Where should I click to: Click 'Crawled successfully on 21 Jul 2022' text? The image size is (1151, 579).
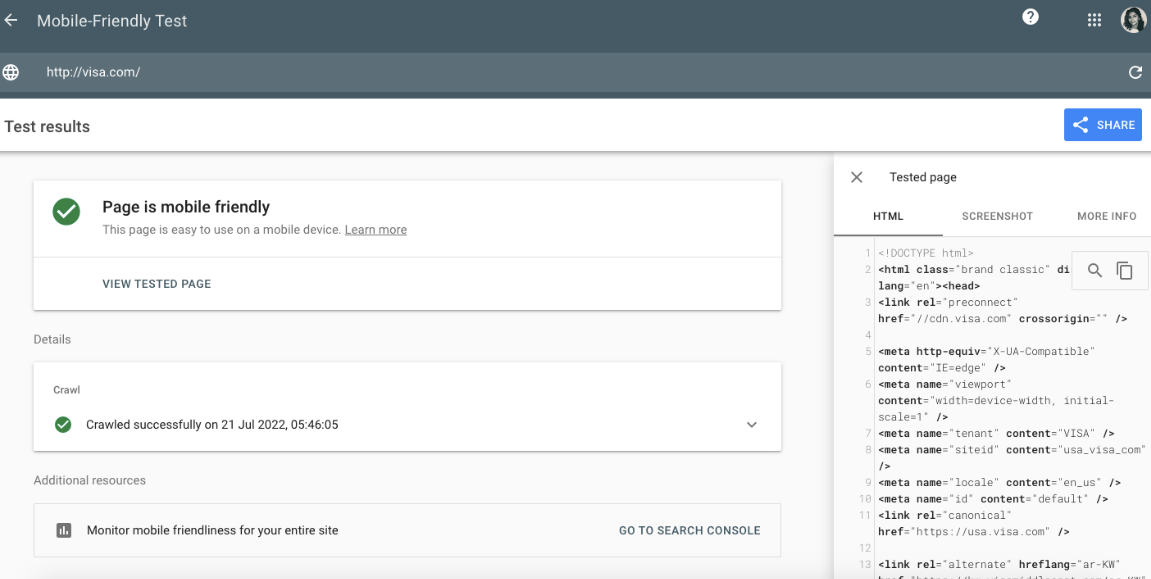coord(212,425)
